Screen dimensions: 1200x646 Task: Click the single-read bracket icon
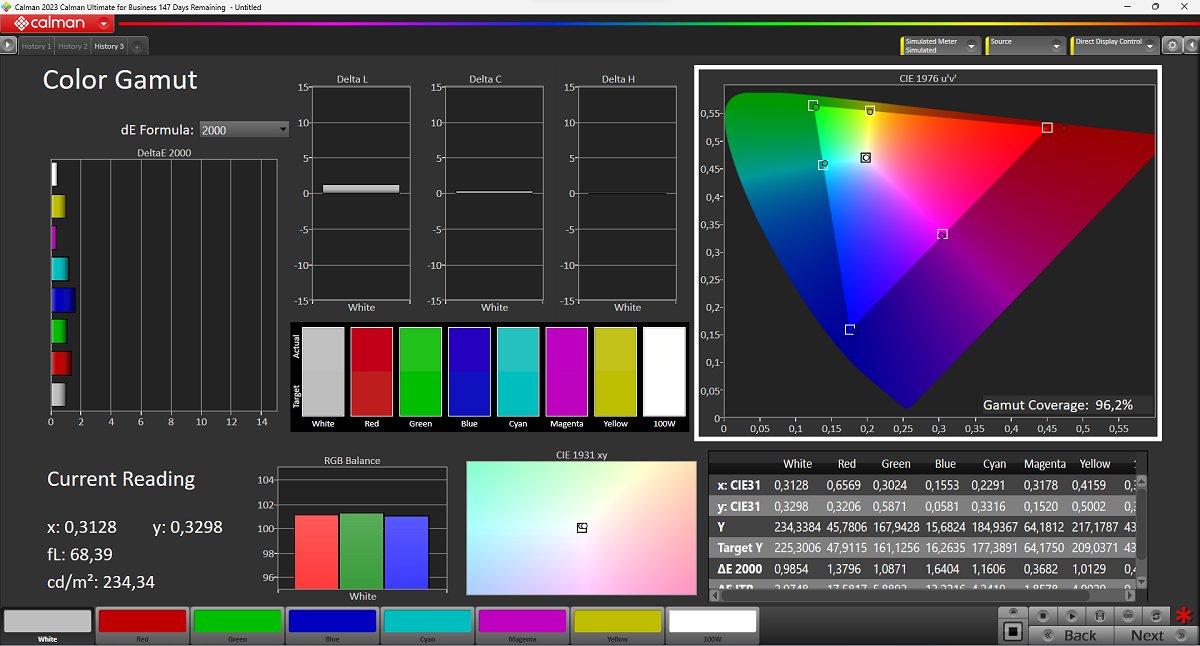click(x=1100, y=616)
